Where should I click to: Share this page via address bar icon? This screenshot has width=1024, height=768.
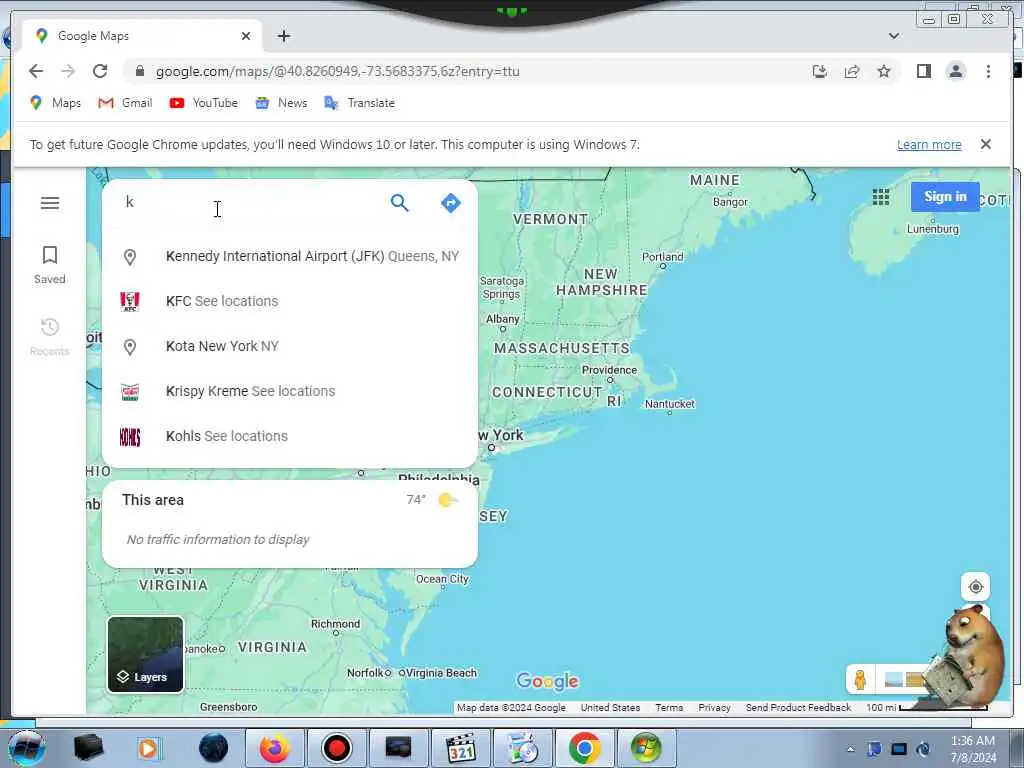pos(852,71)
